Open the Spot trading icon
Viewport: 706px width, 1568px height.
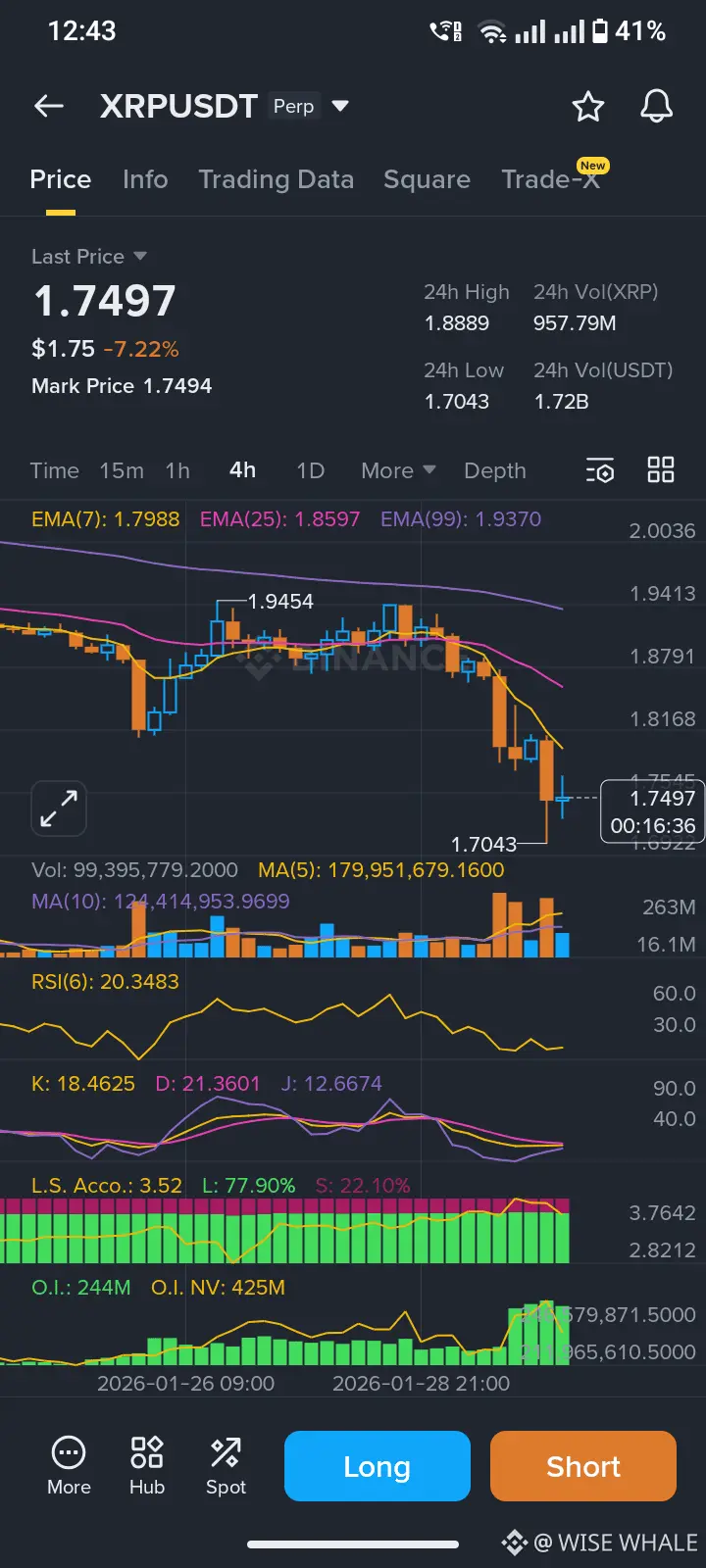point(226,1466)
